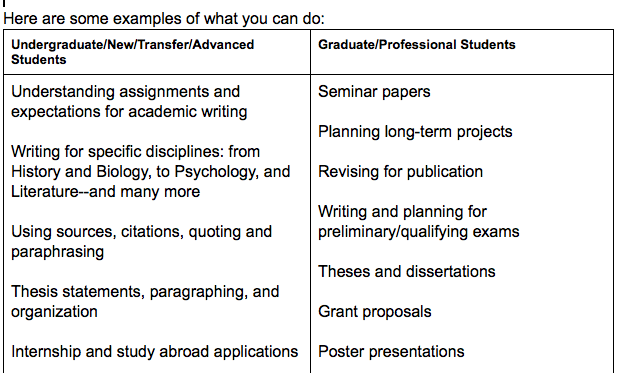Click 'Writing and planning for' line
Image resolution: width=622 pixels, height=373 pixels.
(x=402, y=211)
